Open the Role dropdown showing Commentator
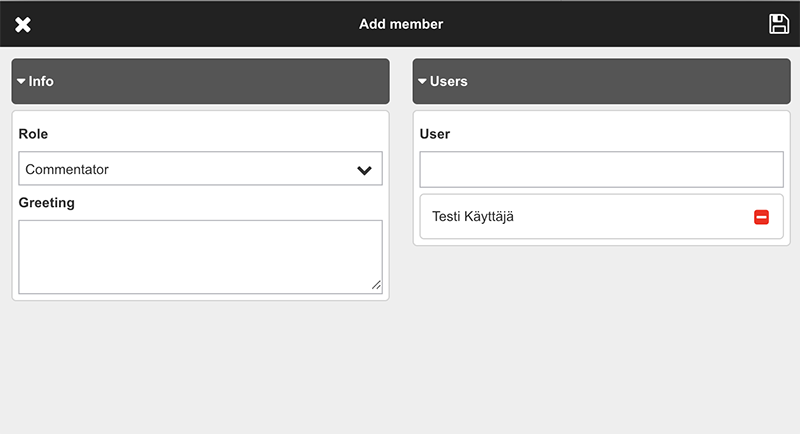 click(200, 169)
